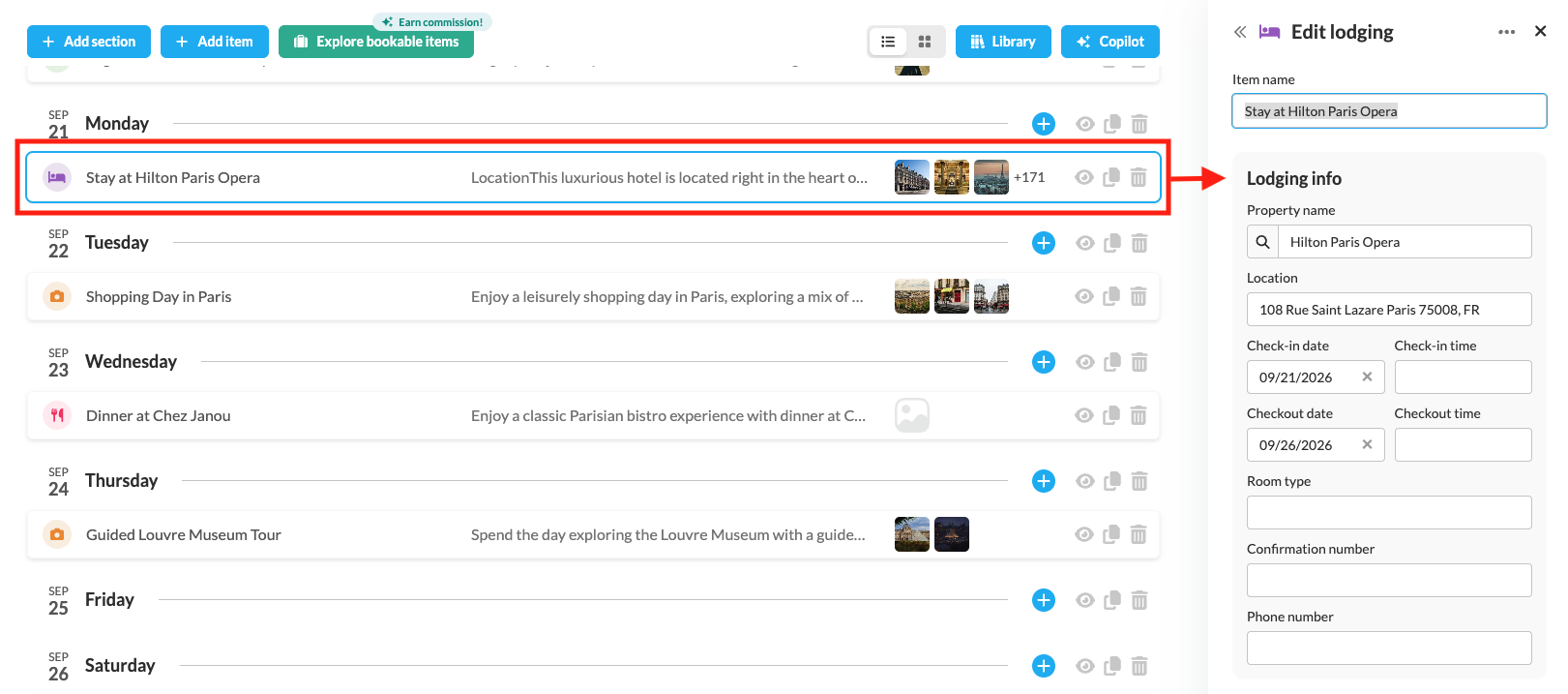Image resolution: width=1568 pixels, height=694 pixels.
Task: Open Explore bookable items
Action: 376,42
